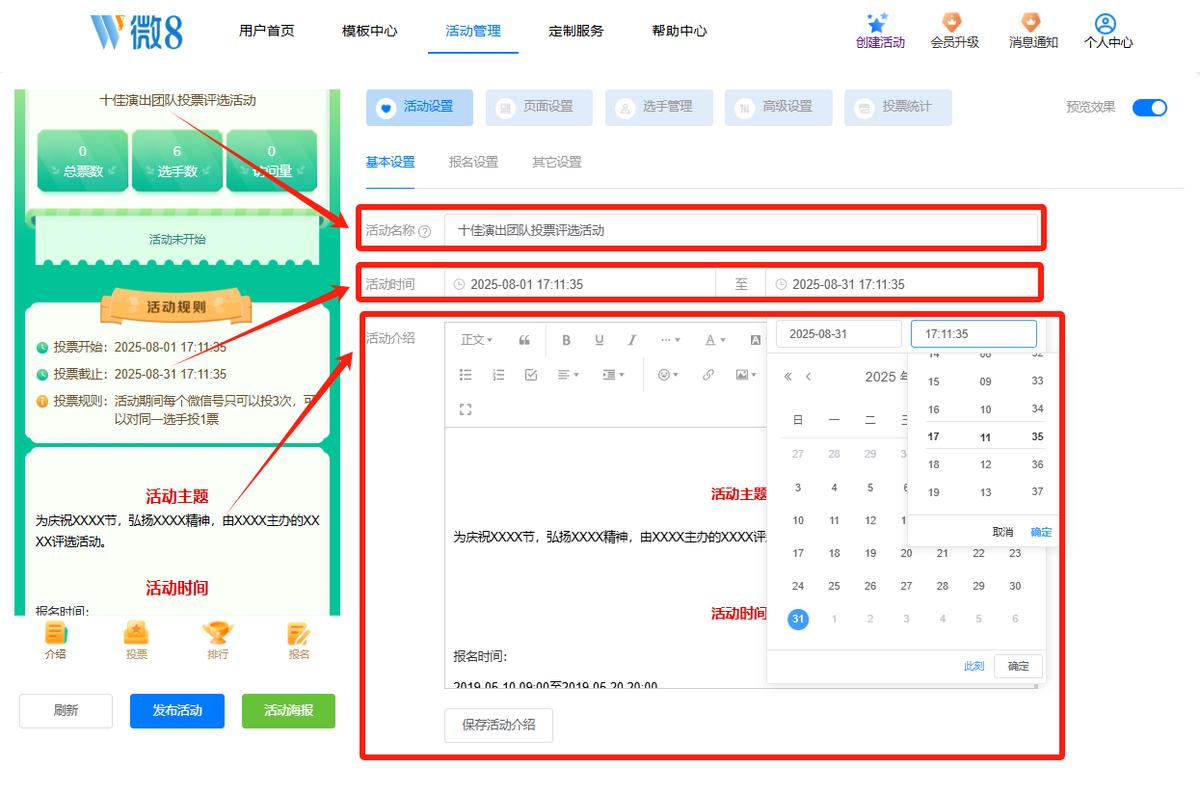Insert an unordered bullet list
Screen dimensions: 1200x788
point(465,375)
